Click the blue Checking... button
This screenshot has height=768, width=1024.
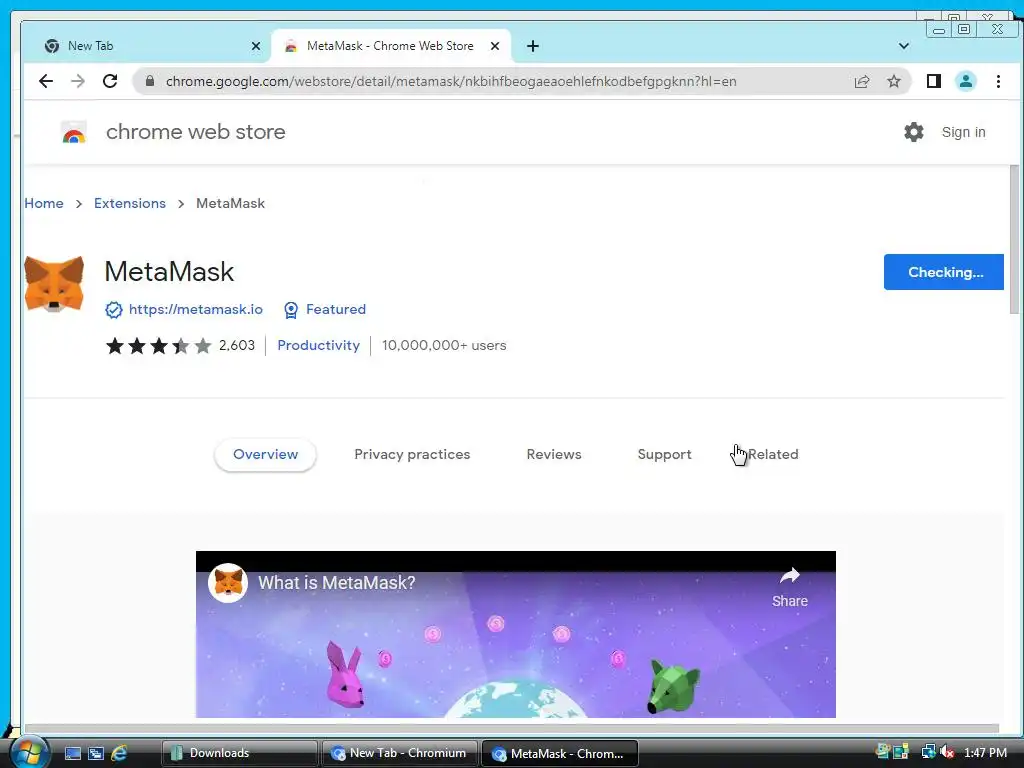click(x=944, y=272)
